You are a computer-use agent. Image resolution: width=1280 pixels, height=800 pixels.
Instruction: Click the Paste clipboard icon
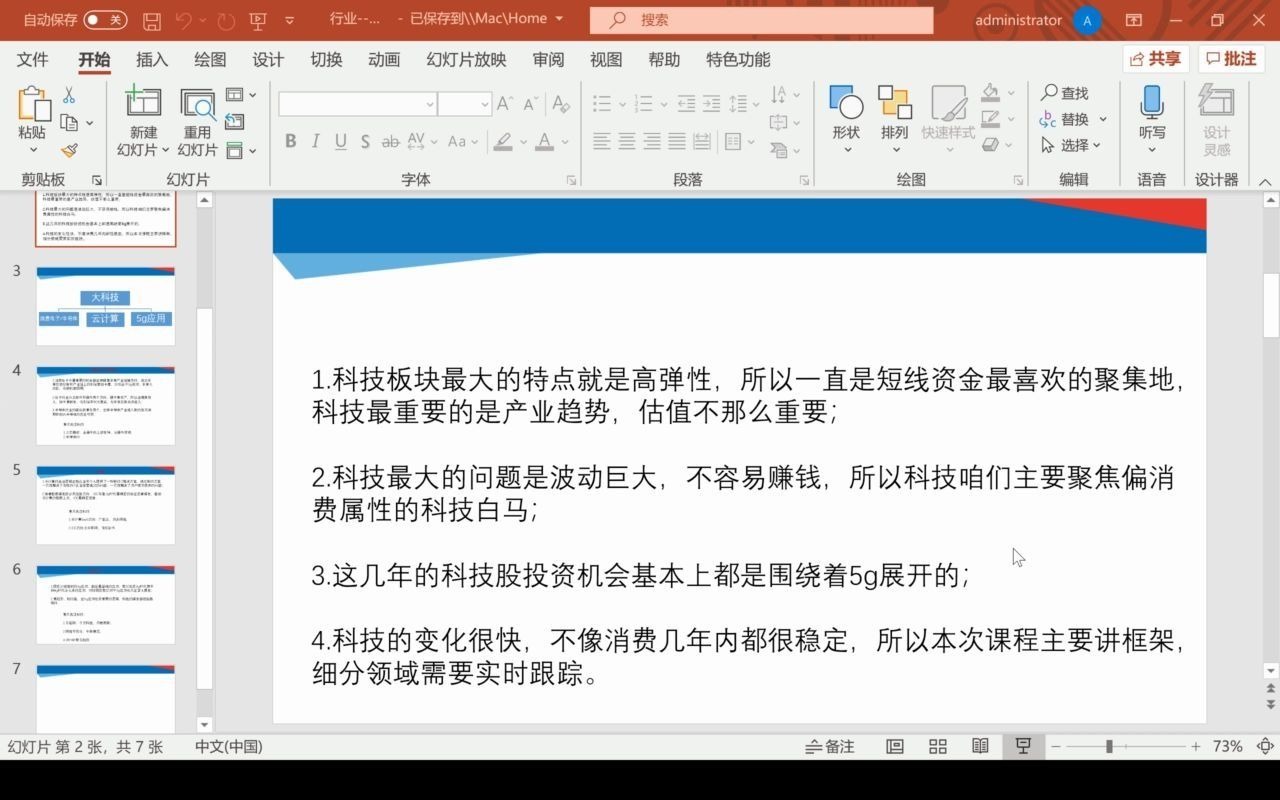(33, 104)
